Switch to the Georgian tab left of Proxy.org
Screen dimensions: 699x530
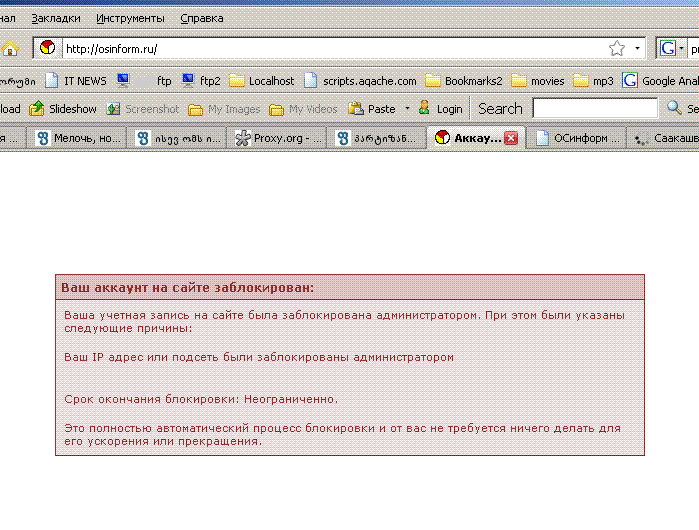coord(177,138)
